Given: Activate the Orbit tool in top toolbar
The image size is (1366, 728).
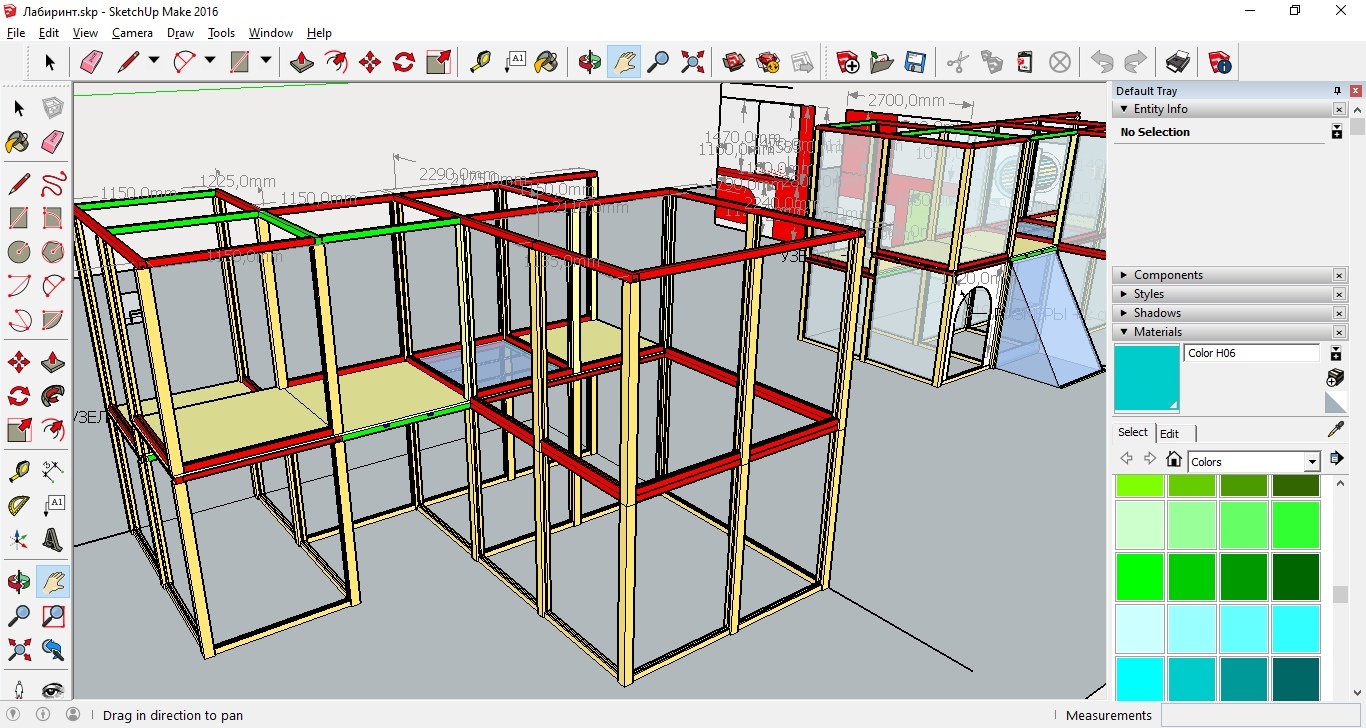Looking at the screenshot, I should click(590, 62).
